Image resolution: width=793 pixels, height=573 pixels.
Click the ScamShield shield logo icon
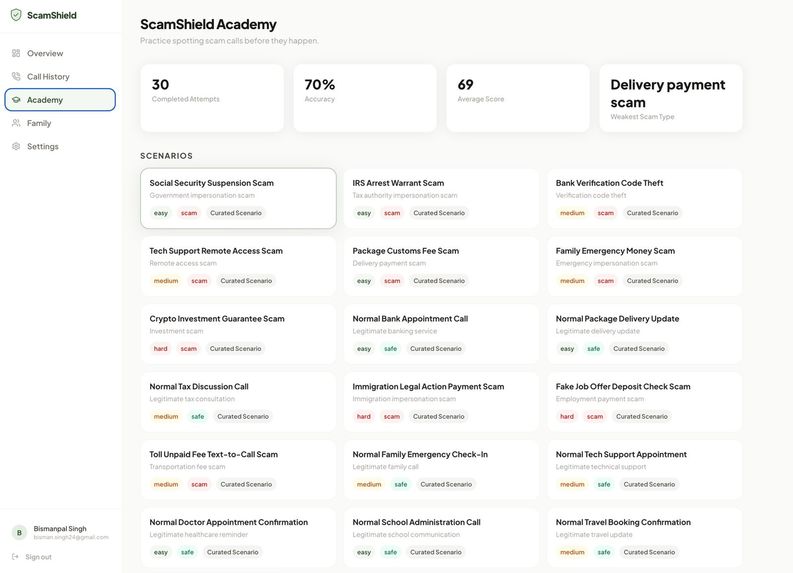[x=16, y=15]
